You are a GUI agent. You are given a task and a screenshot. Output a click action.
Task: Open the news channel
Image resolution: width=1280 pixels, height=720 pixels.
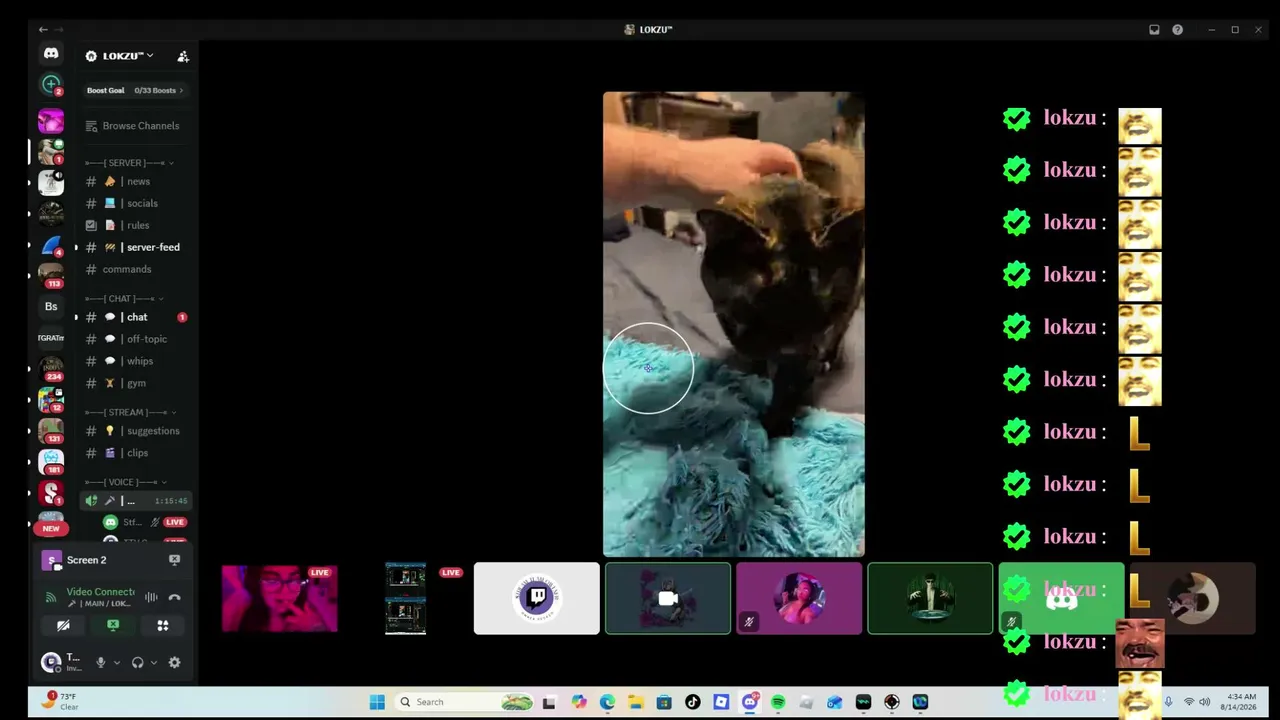[x=136, y=181]
